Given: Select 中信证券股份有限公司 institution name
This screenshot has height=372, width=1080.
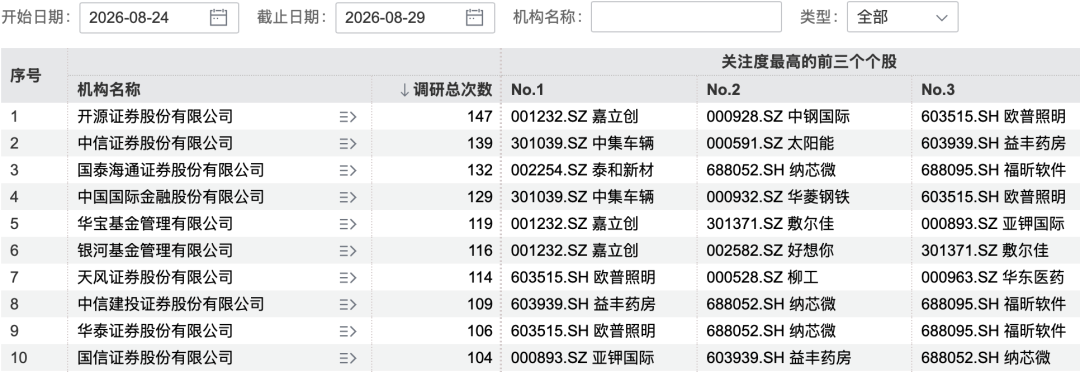Looking at the screenshot, I should tap(155, 143).
